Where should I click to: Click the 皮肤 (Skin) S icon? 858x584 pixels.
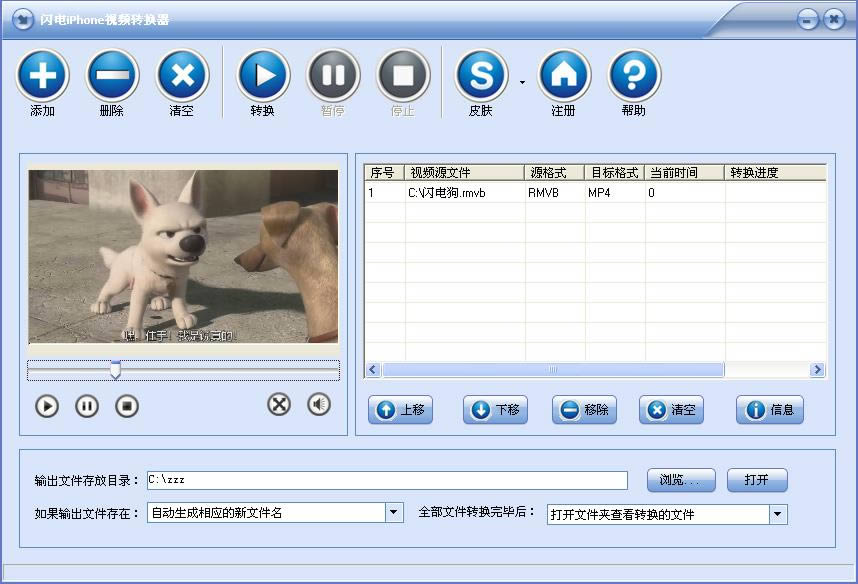tap(482, 76)
